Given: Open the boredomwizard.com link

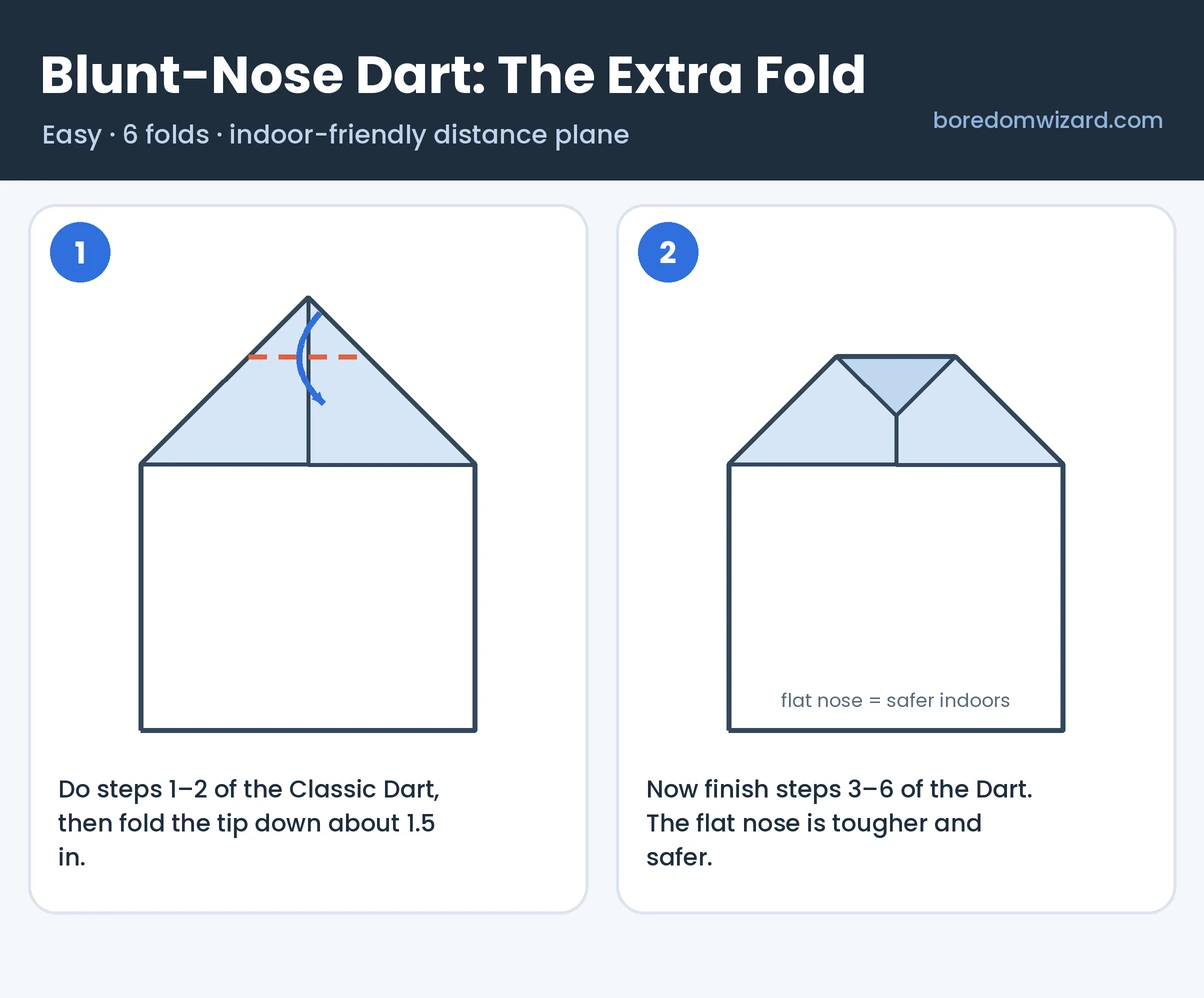Looking at the screenshot, I should (x=1047, y=121).
